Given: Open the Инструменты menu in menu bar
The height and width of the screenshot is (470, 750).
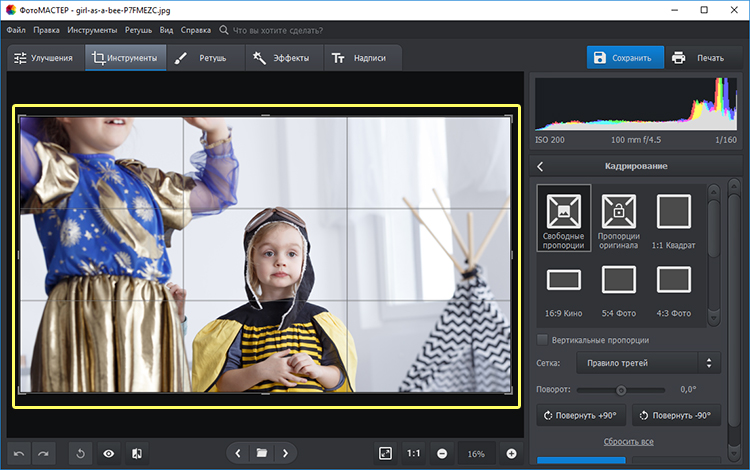Looking at the screenshot, I should tap(92, 30).
